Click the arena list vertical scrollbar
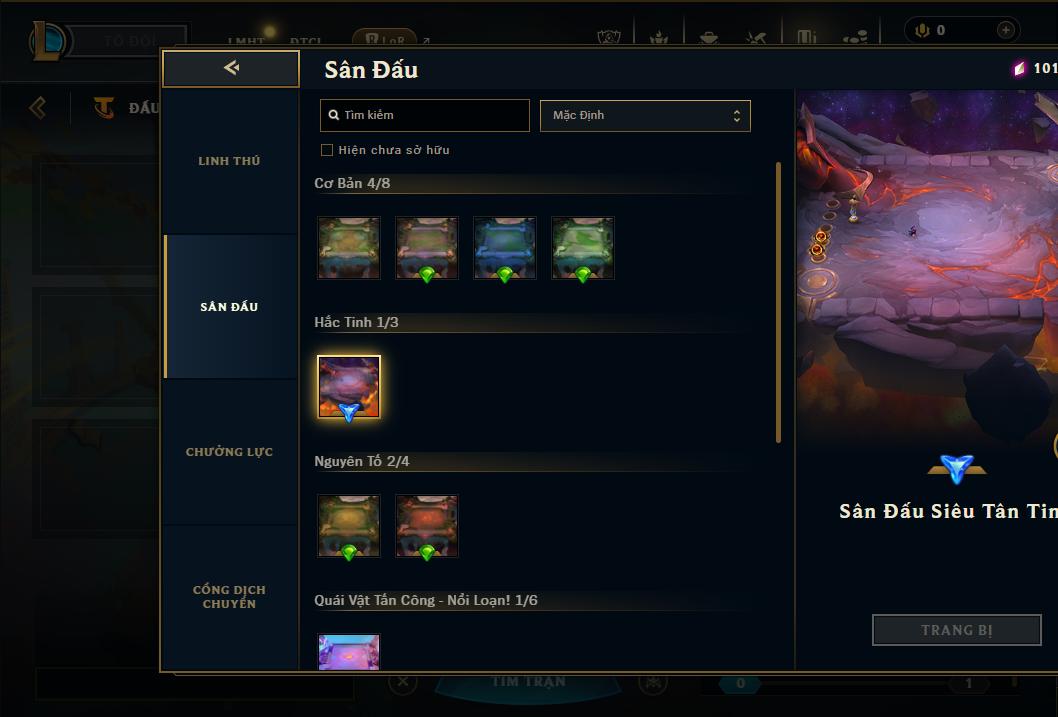Screen dimensions: 1058x717 (x=778, y=302)
